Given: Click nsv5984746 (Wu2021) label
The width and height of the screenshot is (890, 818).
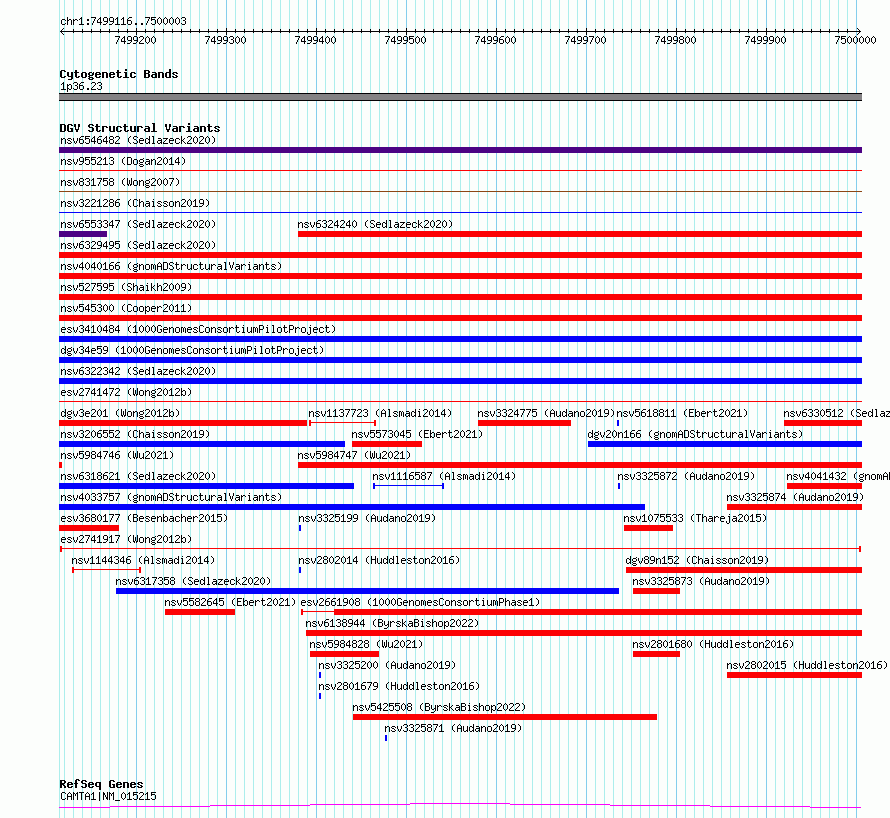Looking at the screenshot, I should click(117, 455).
